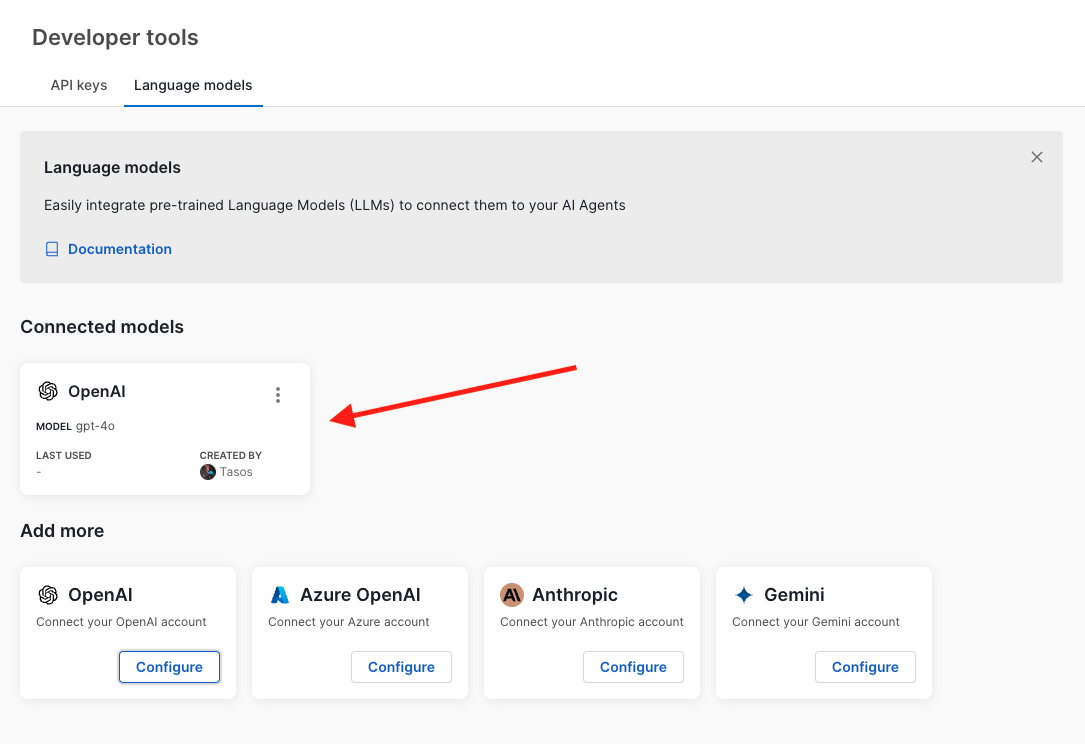The width and height of the screenshot is (1085, 744).
Task: Open the Documentation link
Action: point(119,249)
